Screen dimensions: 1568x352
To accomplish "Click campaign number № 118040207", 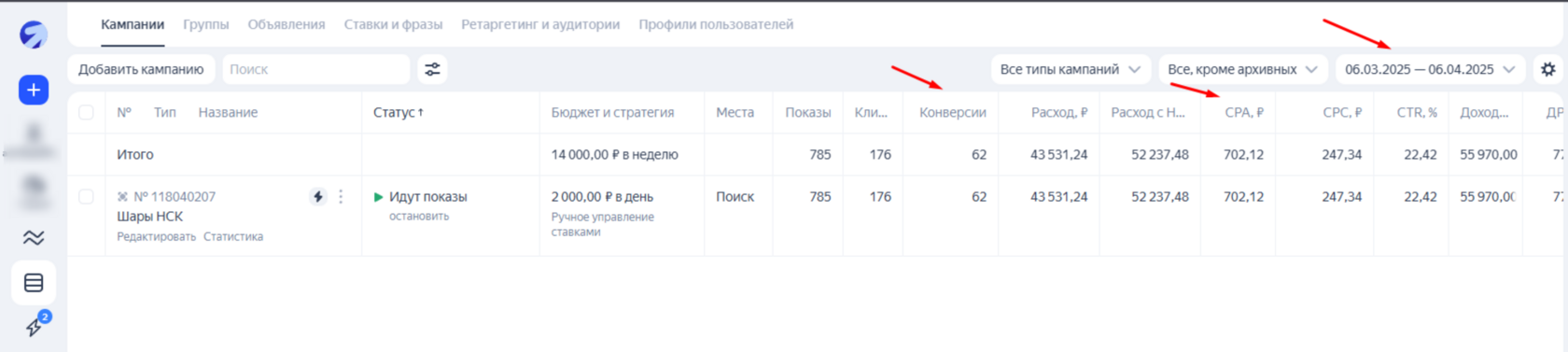I will pyautogui.click(x=175, y=197).
